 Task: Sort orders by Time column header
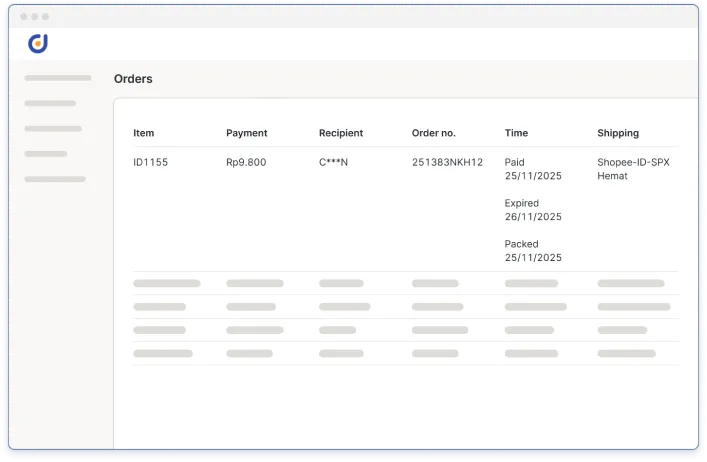[x=516, y=133]
